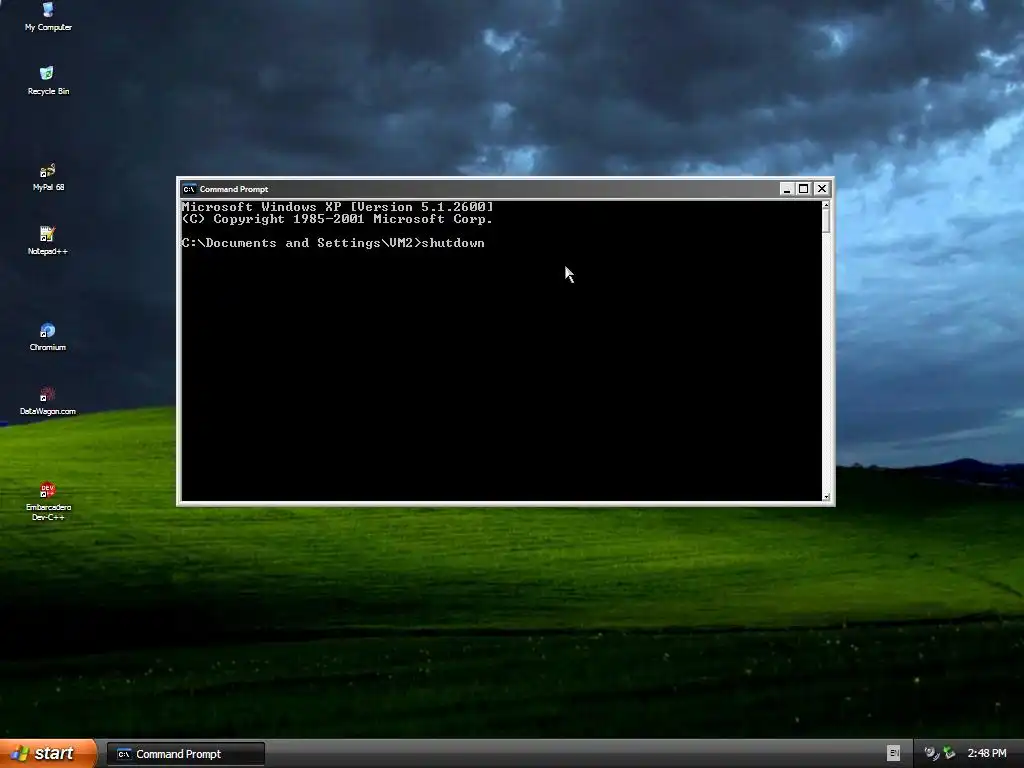This screenshot has width=1024, height=768.
Task: Click the 'C:\Documents and Settings\VM2>' prompt
Action: [302, 243]
